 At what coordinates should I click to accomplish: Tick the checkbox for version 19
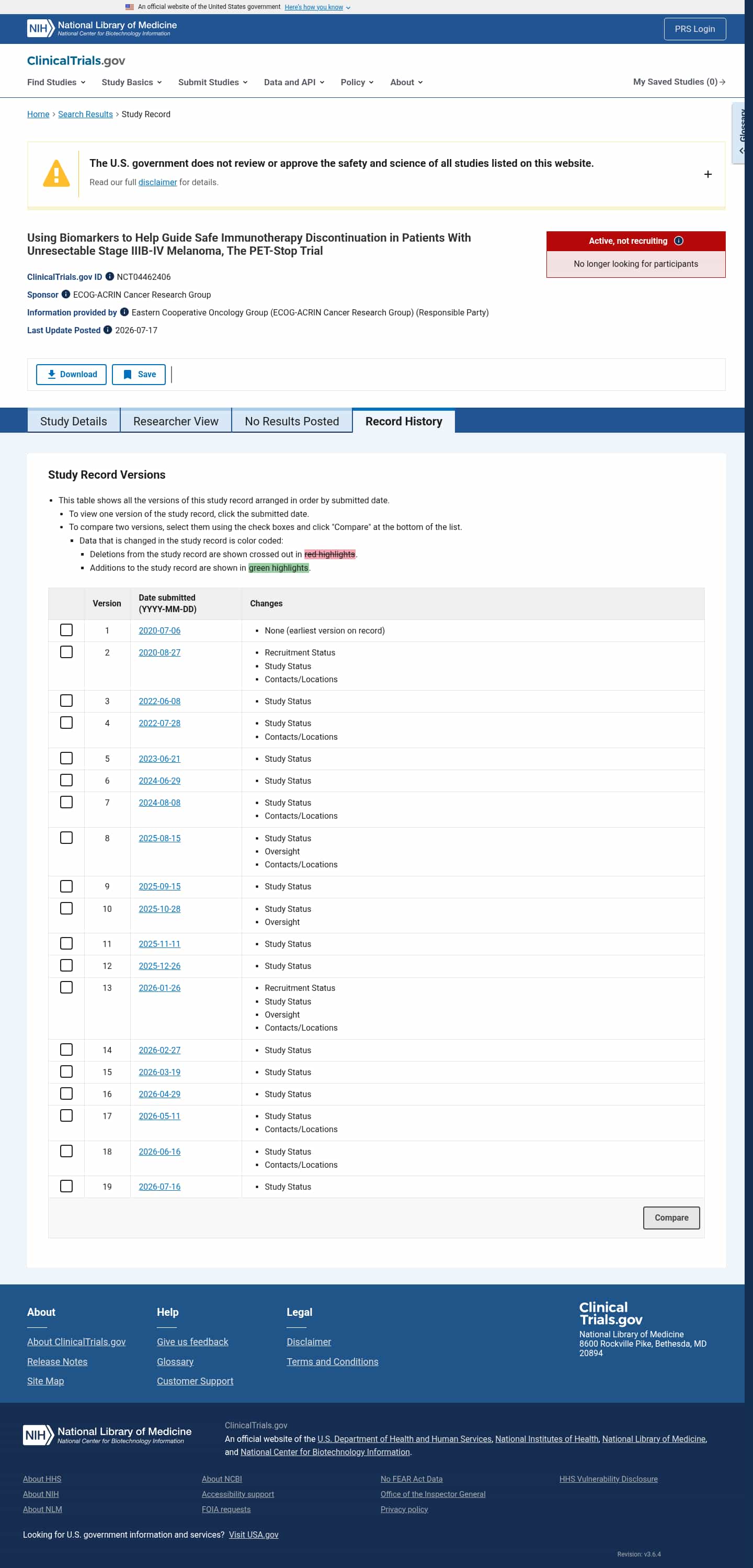pos(66,1187)
